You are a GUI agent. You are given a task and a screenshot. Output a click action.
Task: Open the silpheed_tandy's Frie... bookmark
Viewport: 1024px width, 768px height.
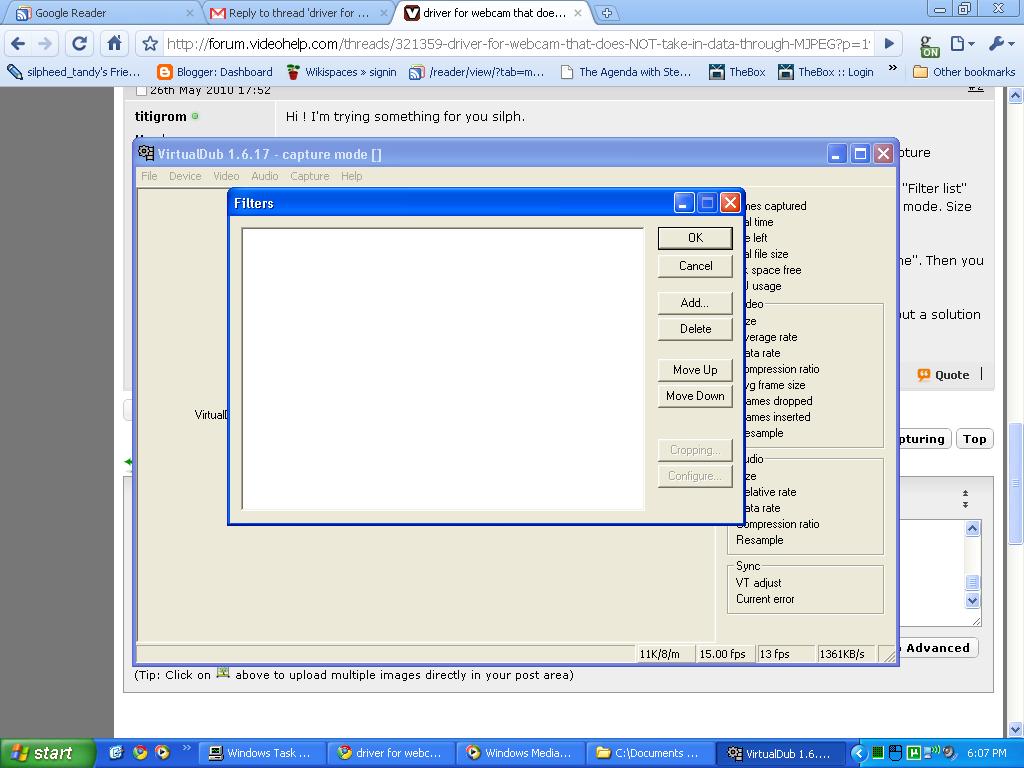[74, 72]
